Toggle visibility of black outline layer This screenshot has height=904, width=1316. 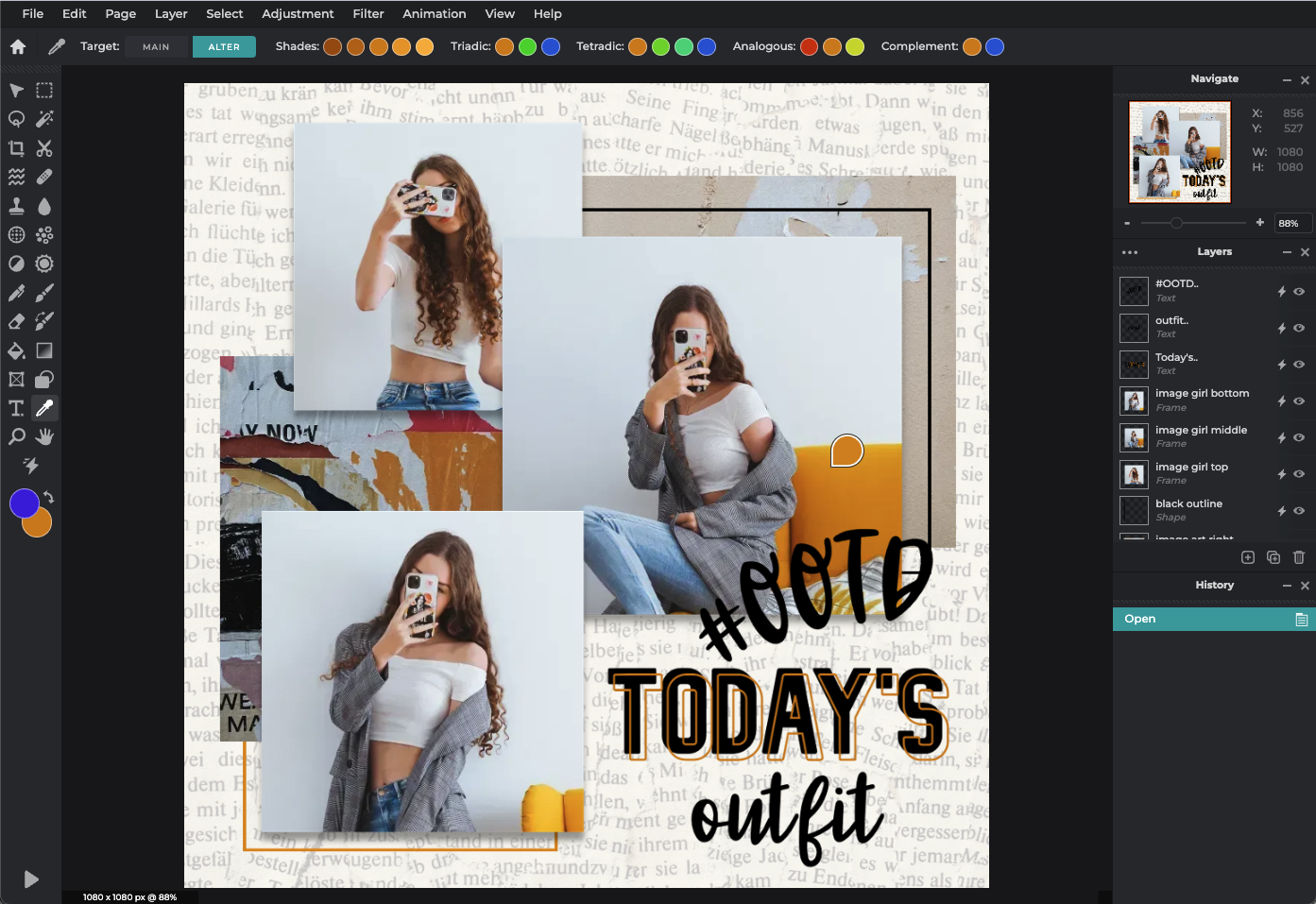coord(1299,510)
